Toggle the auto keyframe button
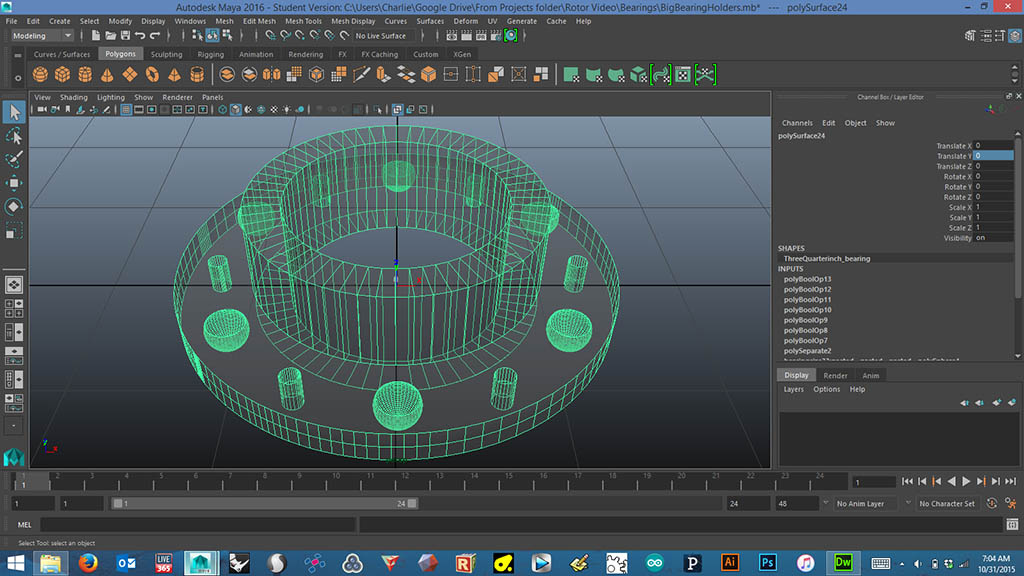1024x576 pixels. [x=992, y=504]
